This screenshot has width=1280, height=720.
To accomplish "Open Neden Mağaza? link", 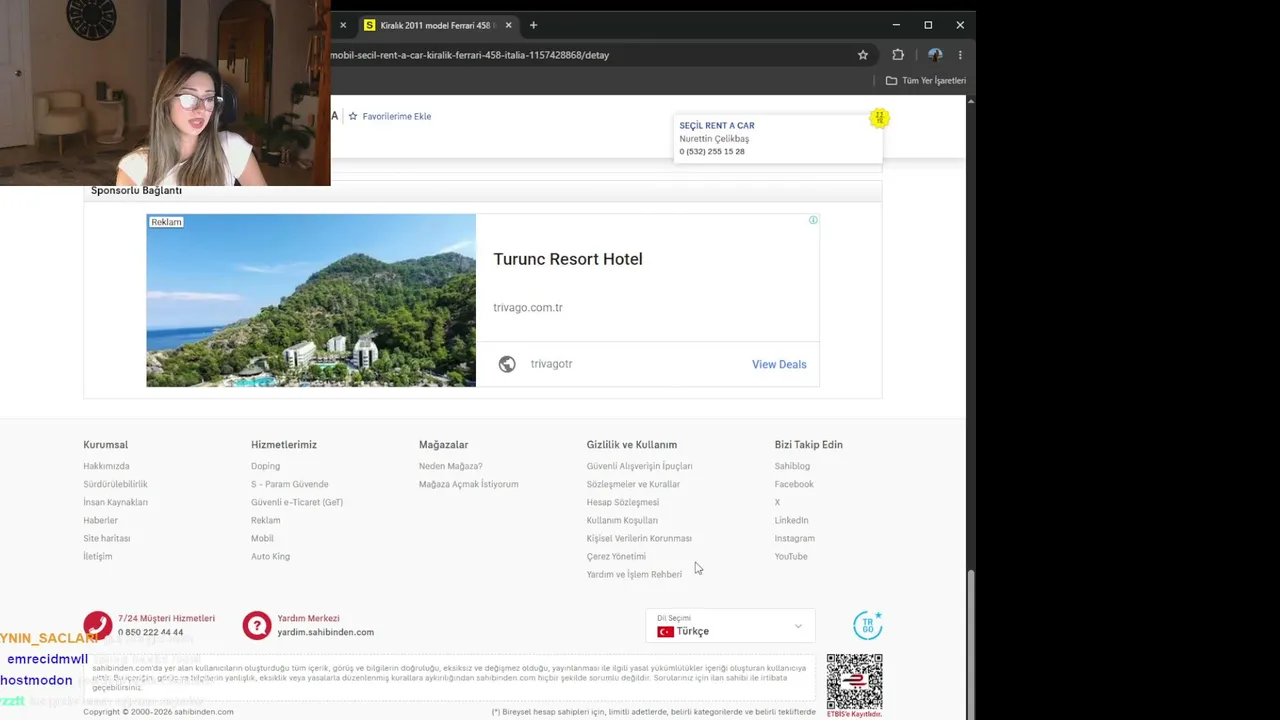I will click(x=450, y=466).
